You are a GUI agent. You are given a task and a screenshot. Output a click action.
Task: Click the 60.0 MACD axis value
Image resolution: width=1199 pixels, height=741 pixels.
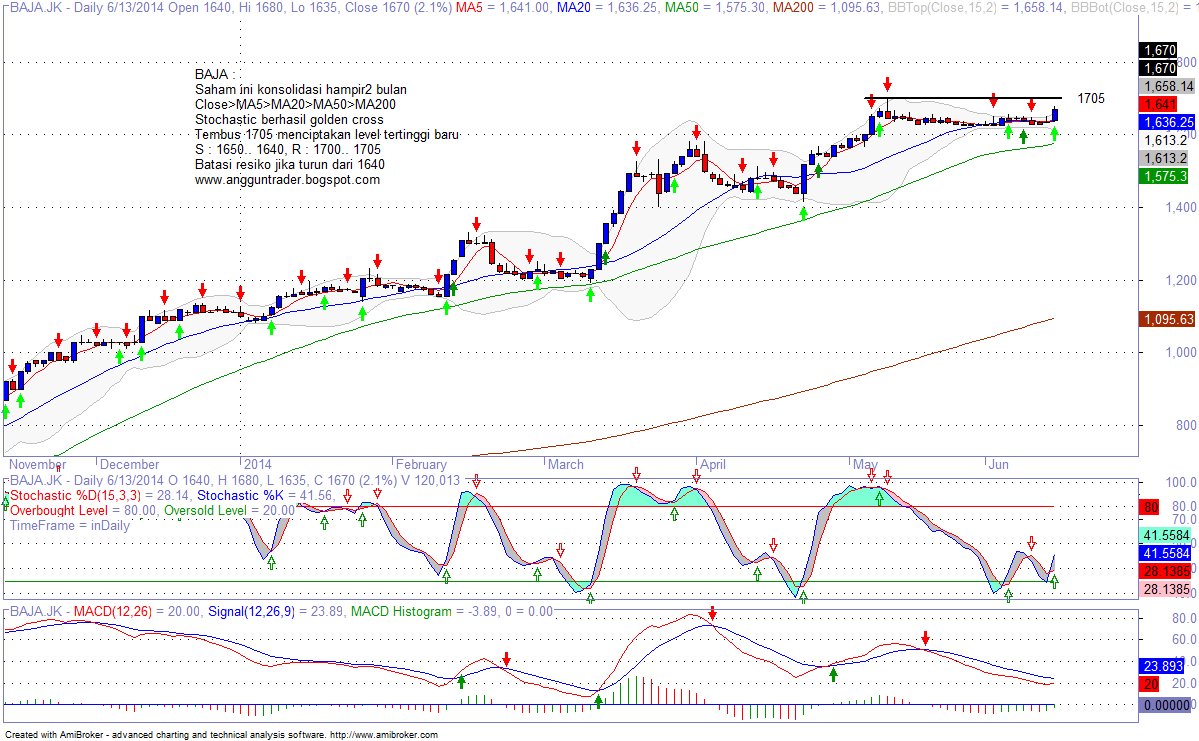(1183, 640)
